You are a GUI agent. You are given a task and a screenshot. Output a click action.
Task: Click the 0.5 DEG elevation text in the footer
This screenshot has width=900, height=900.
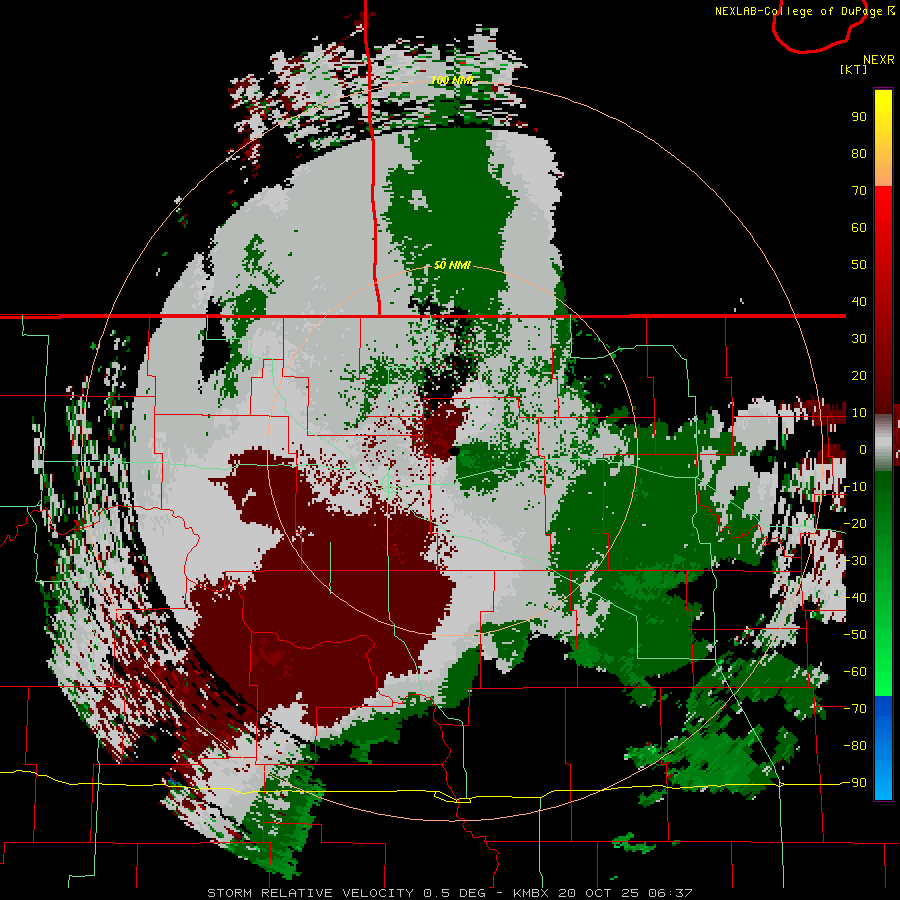click(x=454, y=893)
